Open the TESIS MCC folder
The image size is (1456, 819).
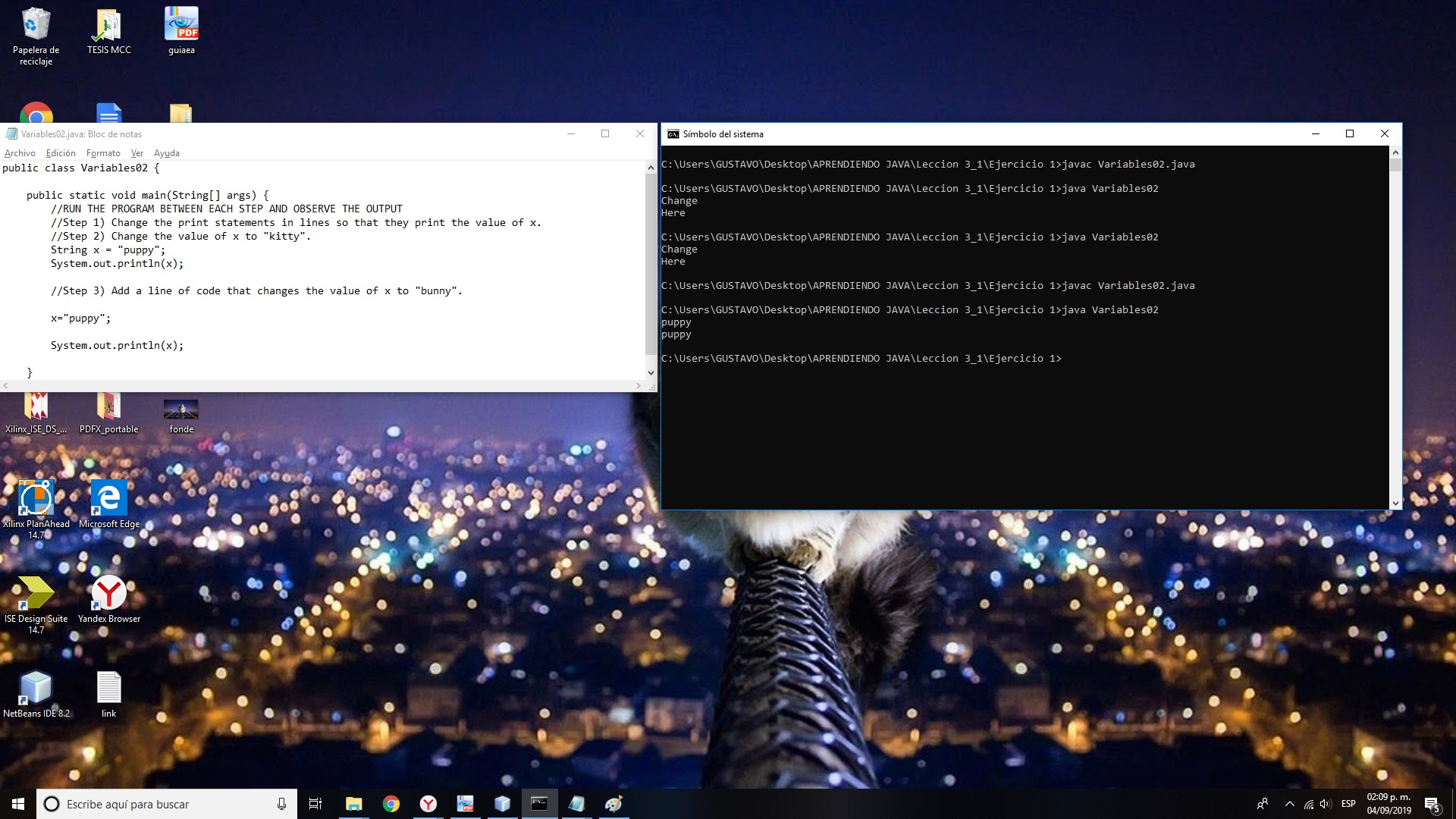108,23
